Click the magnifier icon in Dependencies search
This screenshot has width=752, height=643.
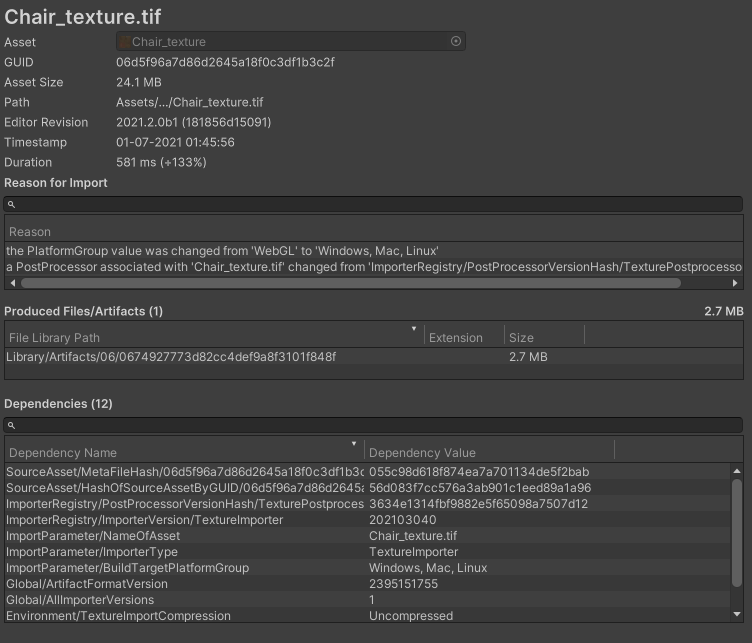(x=11, y=426)
